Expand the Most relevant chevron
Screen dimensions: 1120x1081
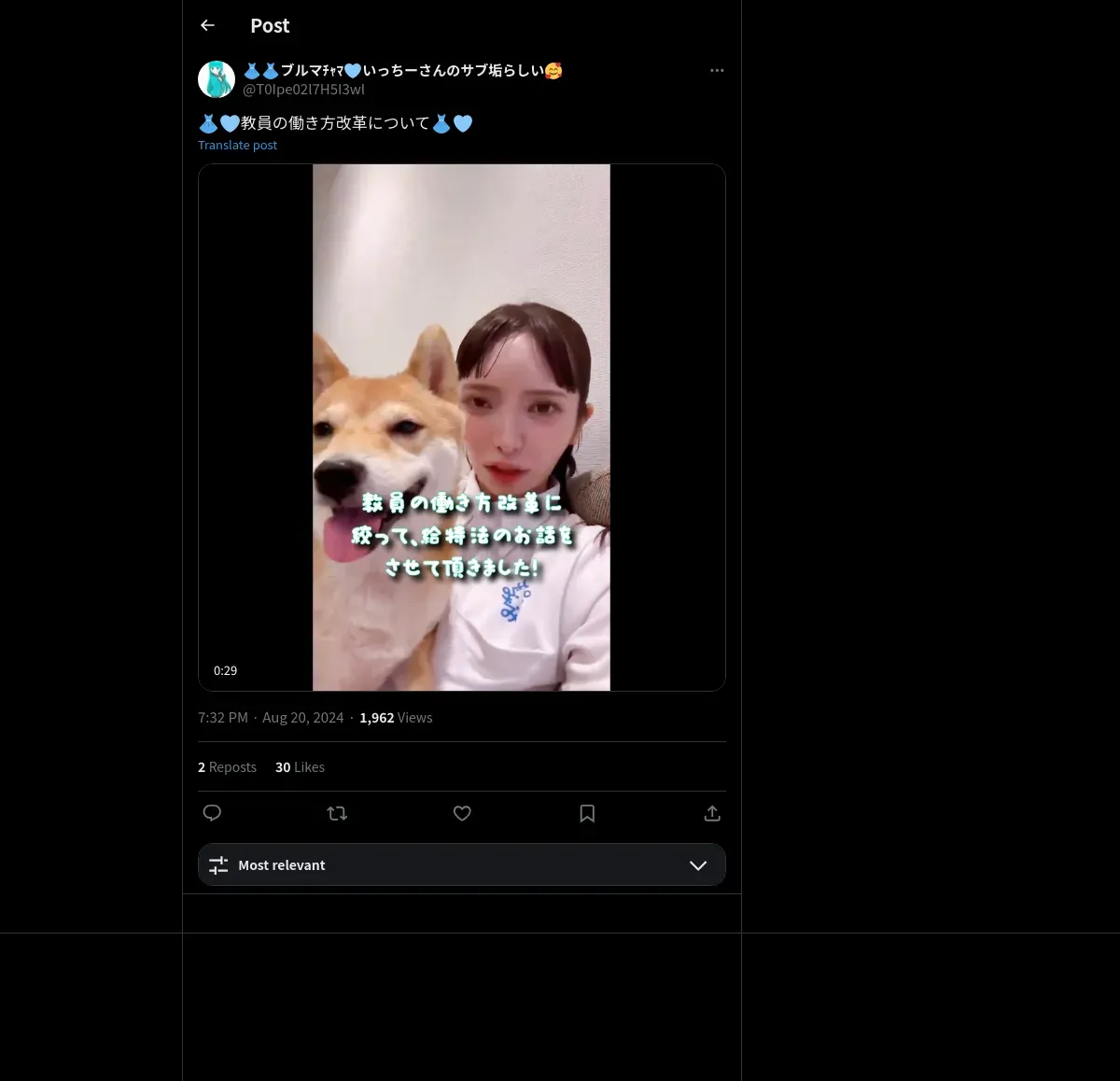tap(698, 865)
